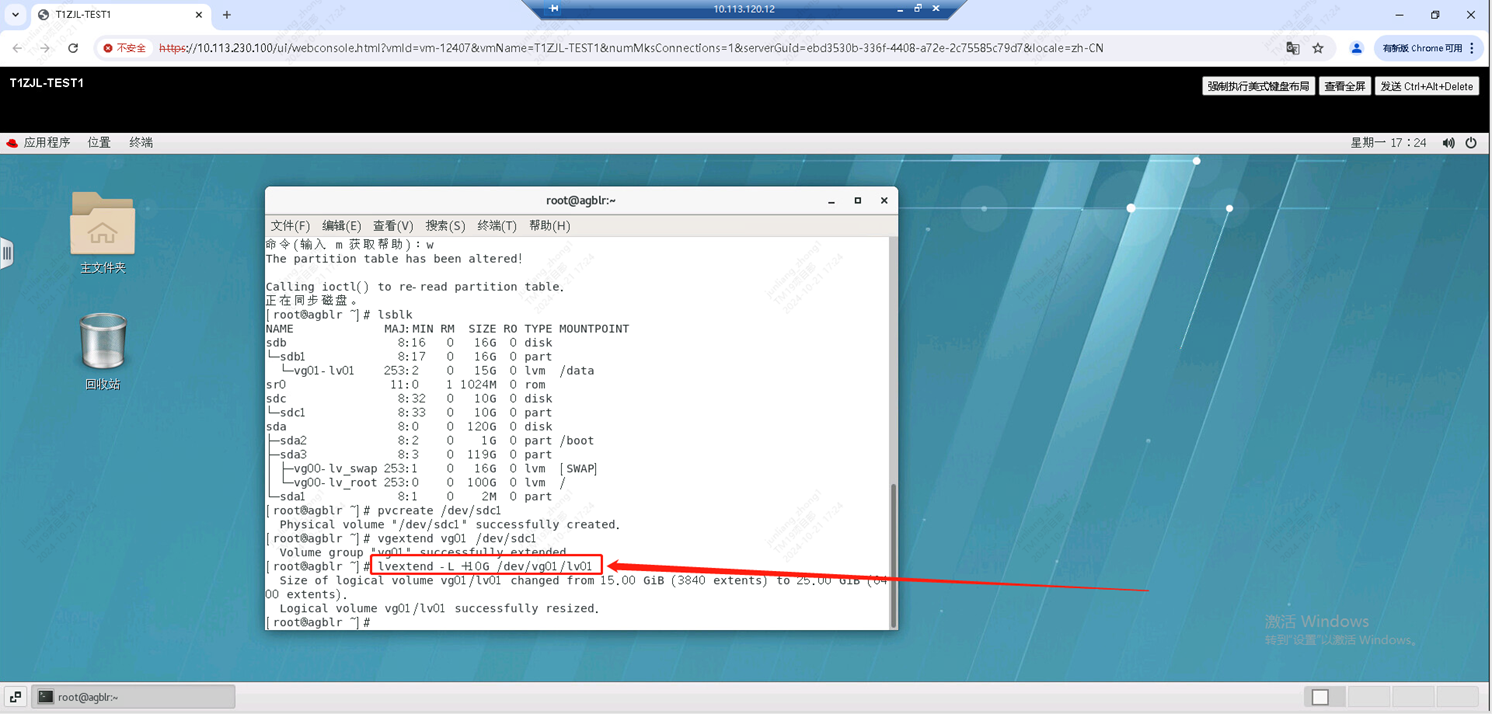
Task: Open the Chrome profile avatar icon
Action: click(1356, 48)
